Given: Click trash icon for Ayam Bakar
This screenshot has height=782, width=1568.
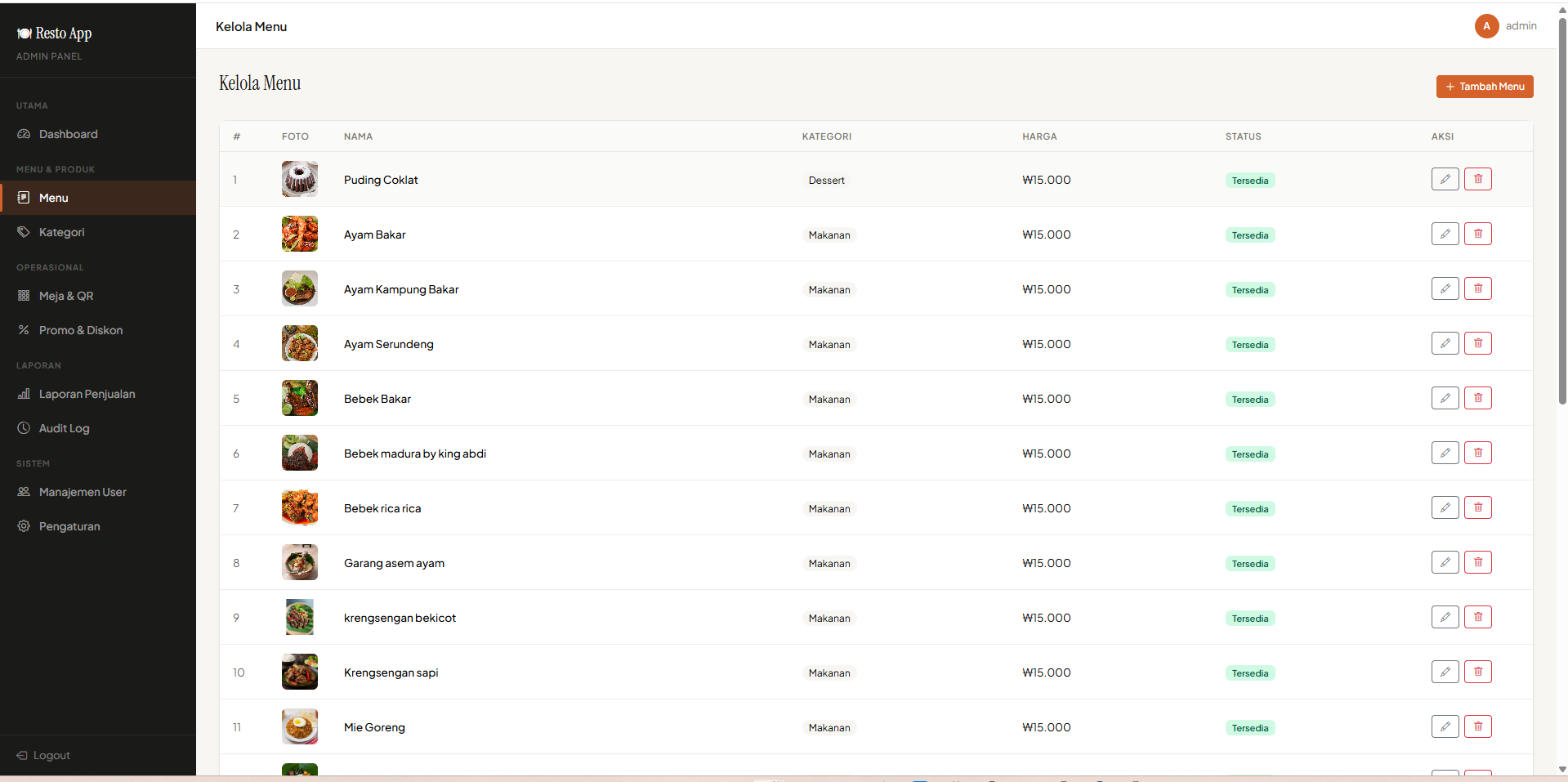Looking at the screenshot, I should pos(1477,234).
